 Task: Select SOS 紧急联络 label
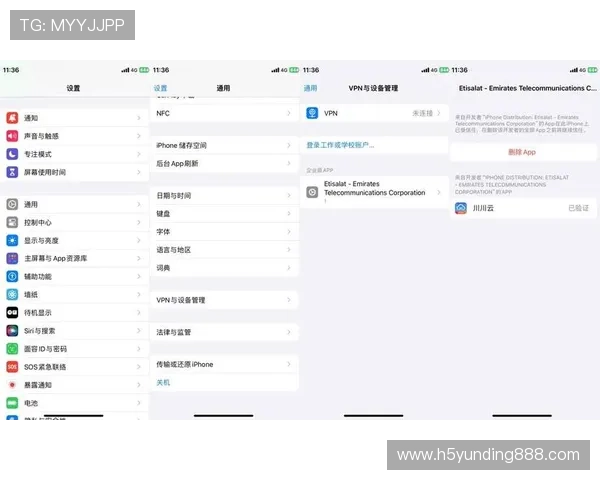click(x=45, y=367)
